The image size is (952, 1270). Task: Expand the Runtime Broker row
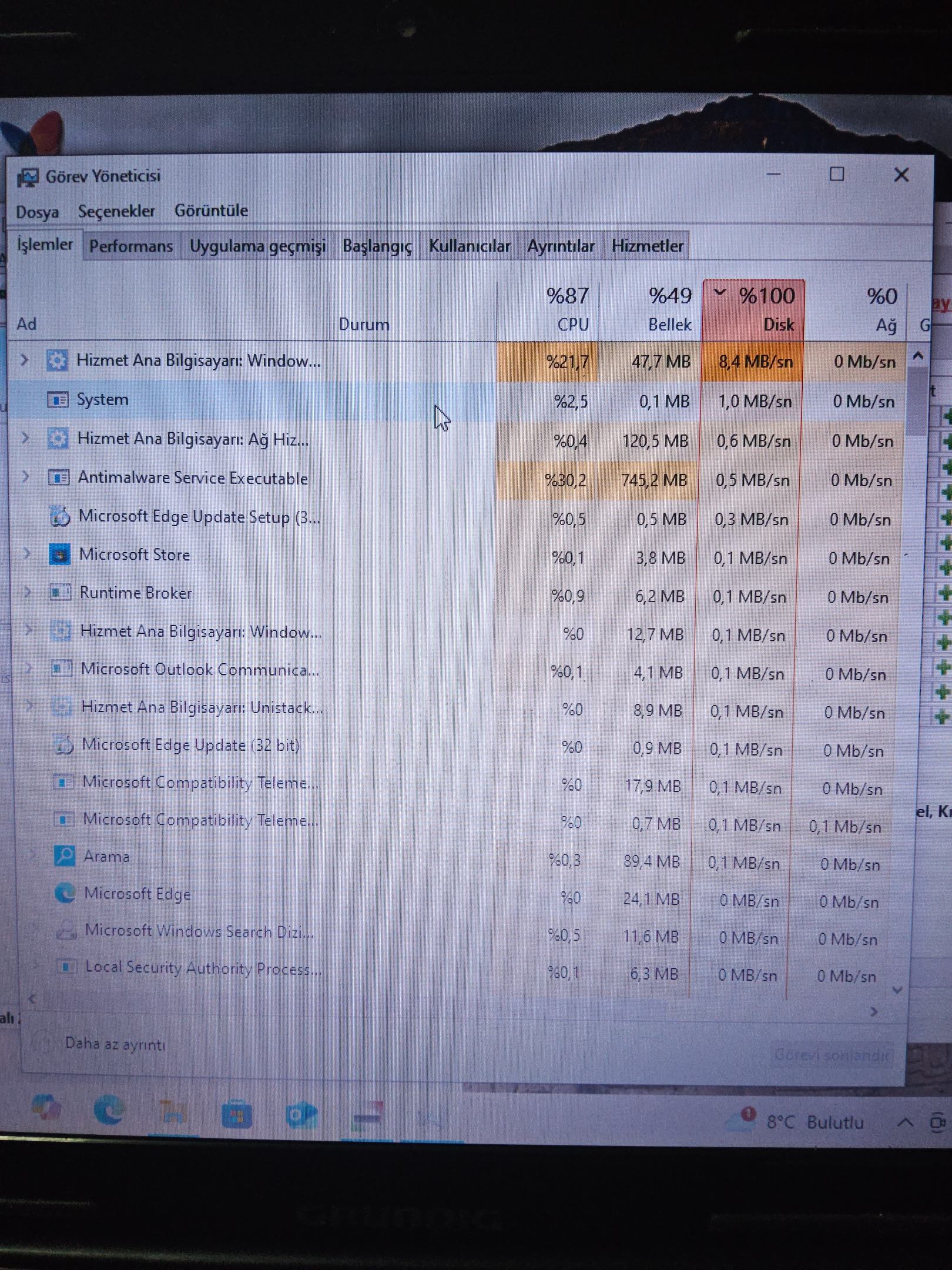[x=28, y=591]
